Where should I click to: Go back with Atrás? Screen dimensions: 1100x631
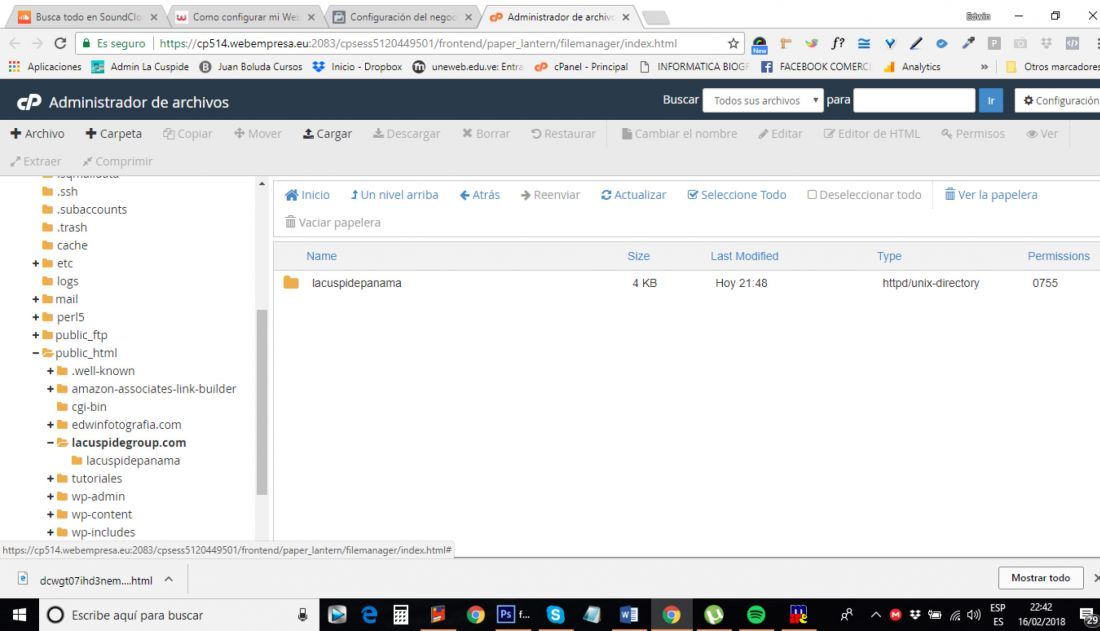pyautogui.click(x=480, y=194)
